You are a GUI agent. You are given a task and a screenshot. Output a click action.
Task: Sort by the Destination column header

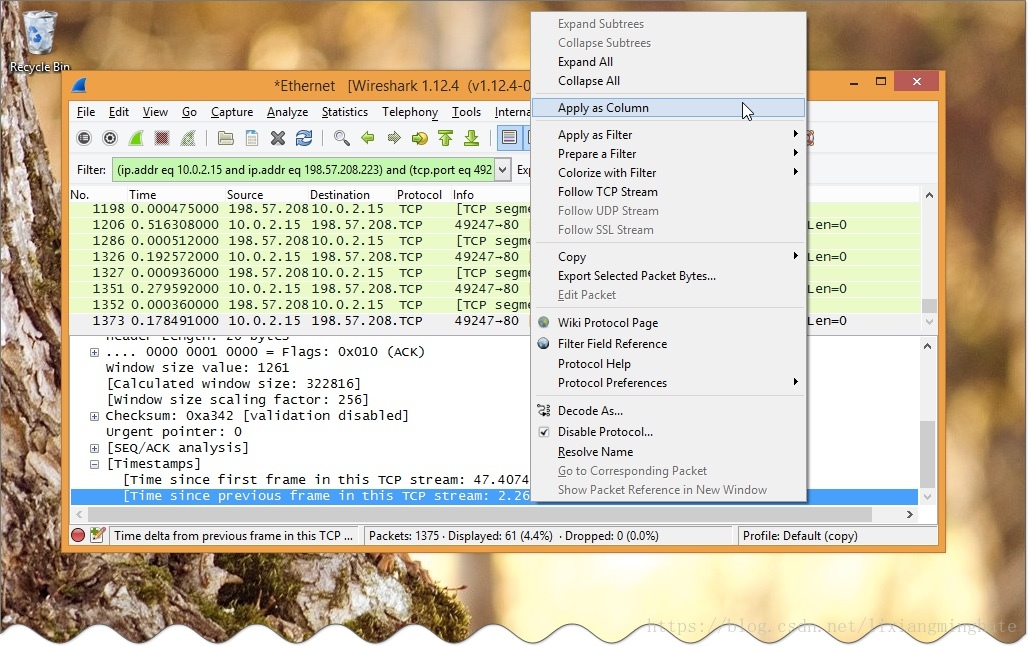point(351,195)
